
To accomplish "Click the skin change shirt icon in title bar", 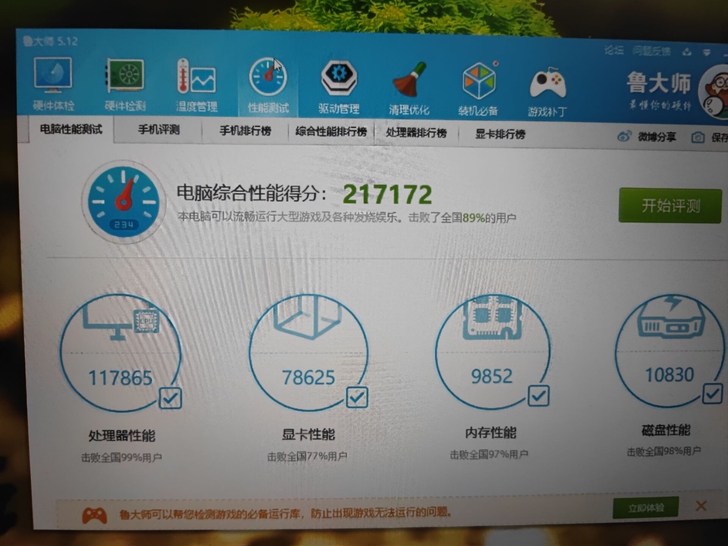I will [x=687, y=52].
